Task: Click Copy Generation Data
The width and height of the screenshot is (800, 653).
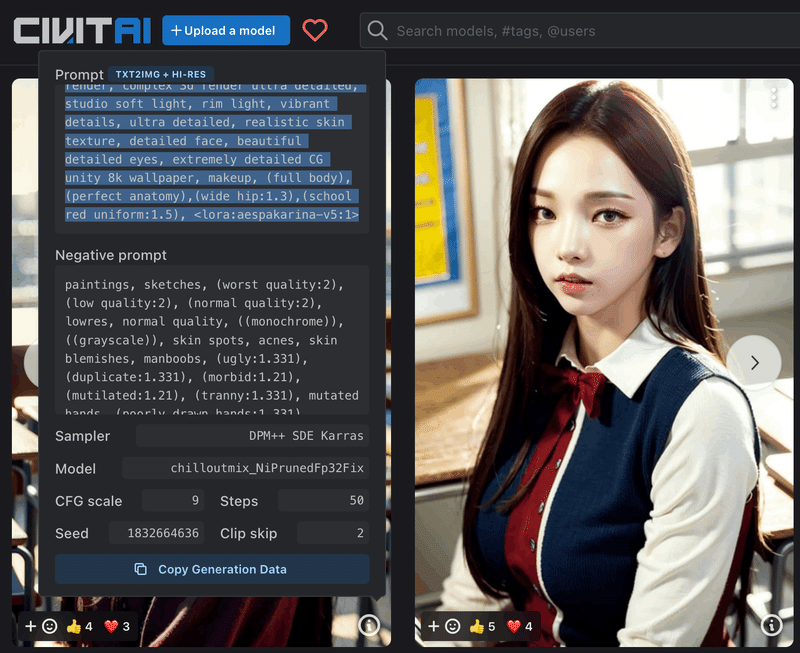Action: tap(211, 569)
